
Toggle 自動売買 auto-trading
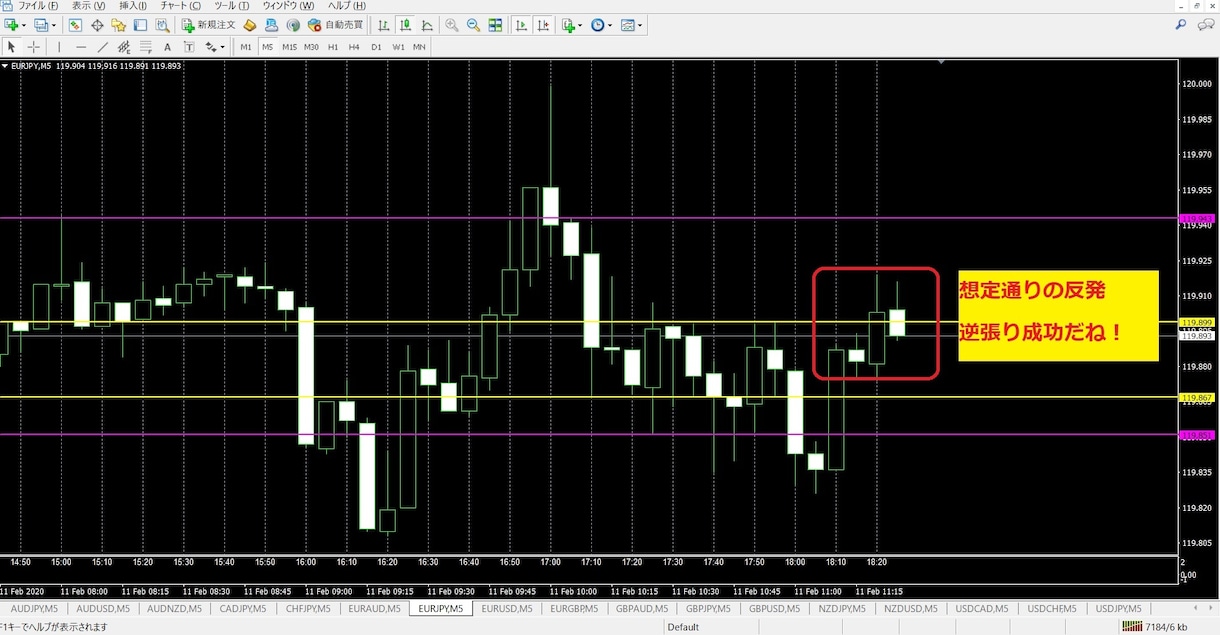335,25
